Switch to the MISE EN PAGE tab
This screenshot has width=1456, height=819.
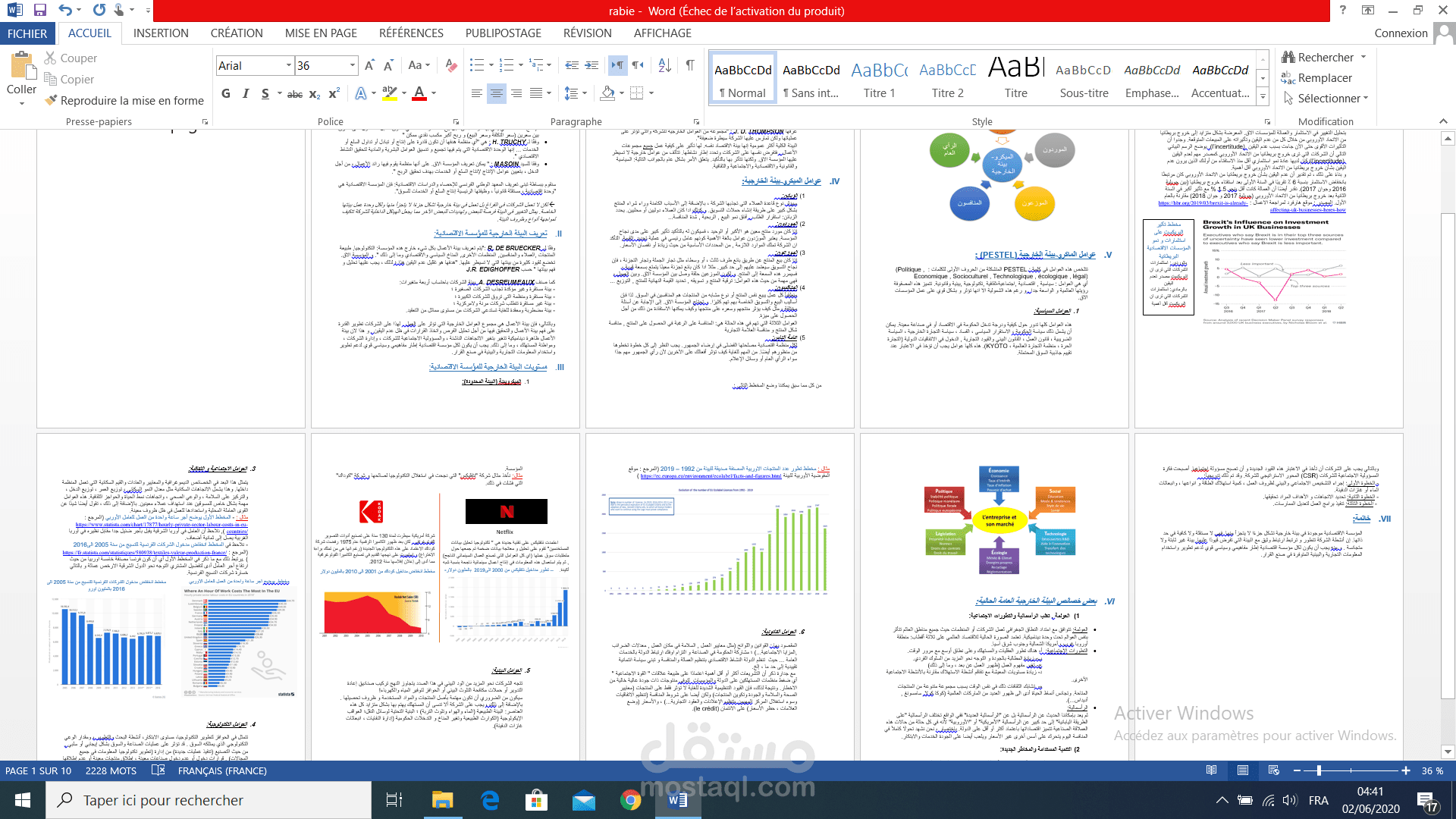click(321, 33)
